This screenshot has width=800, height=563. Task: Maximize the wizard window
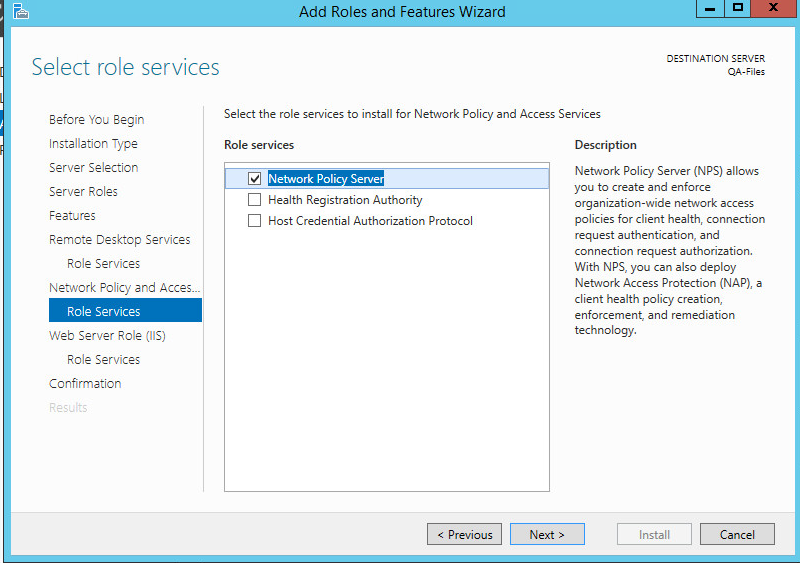(738, 8)
